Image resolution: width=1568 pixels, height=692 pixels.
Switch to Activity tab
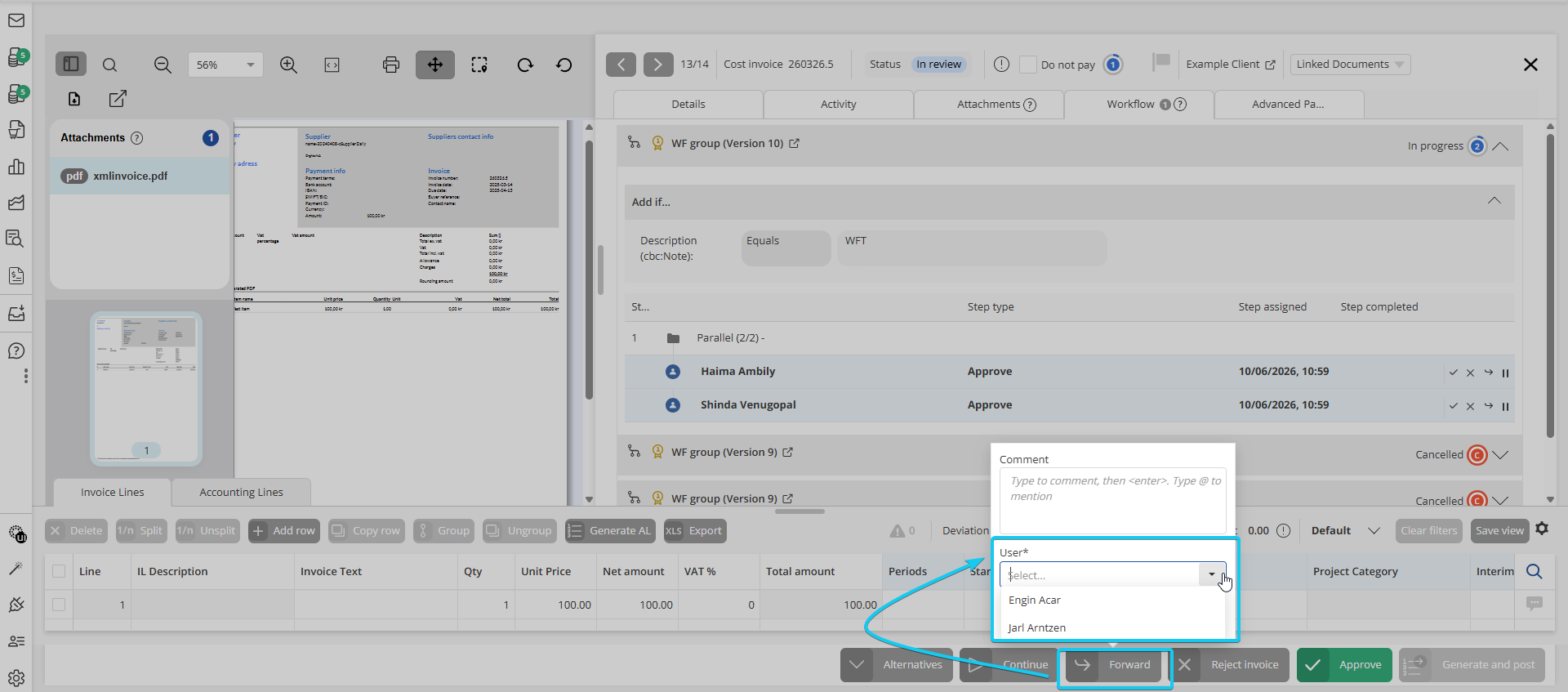click(x=839, y=105)
